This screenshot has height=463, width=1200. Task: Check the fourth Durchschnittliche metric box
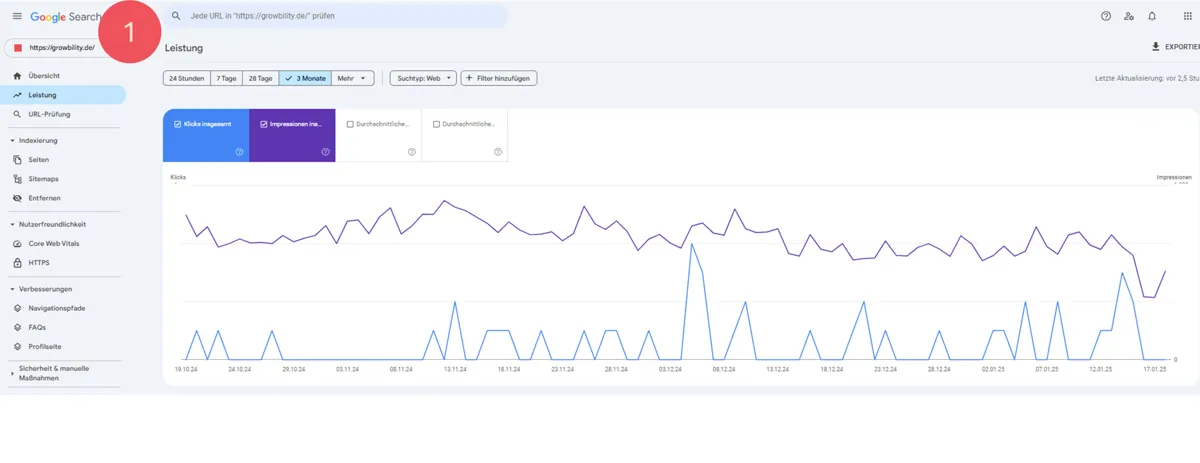point(436,124)
